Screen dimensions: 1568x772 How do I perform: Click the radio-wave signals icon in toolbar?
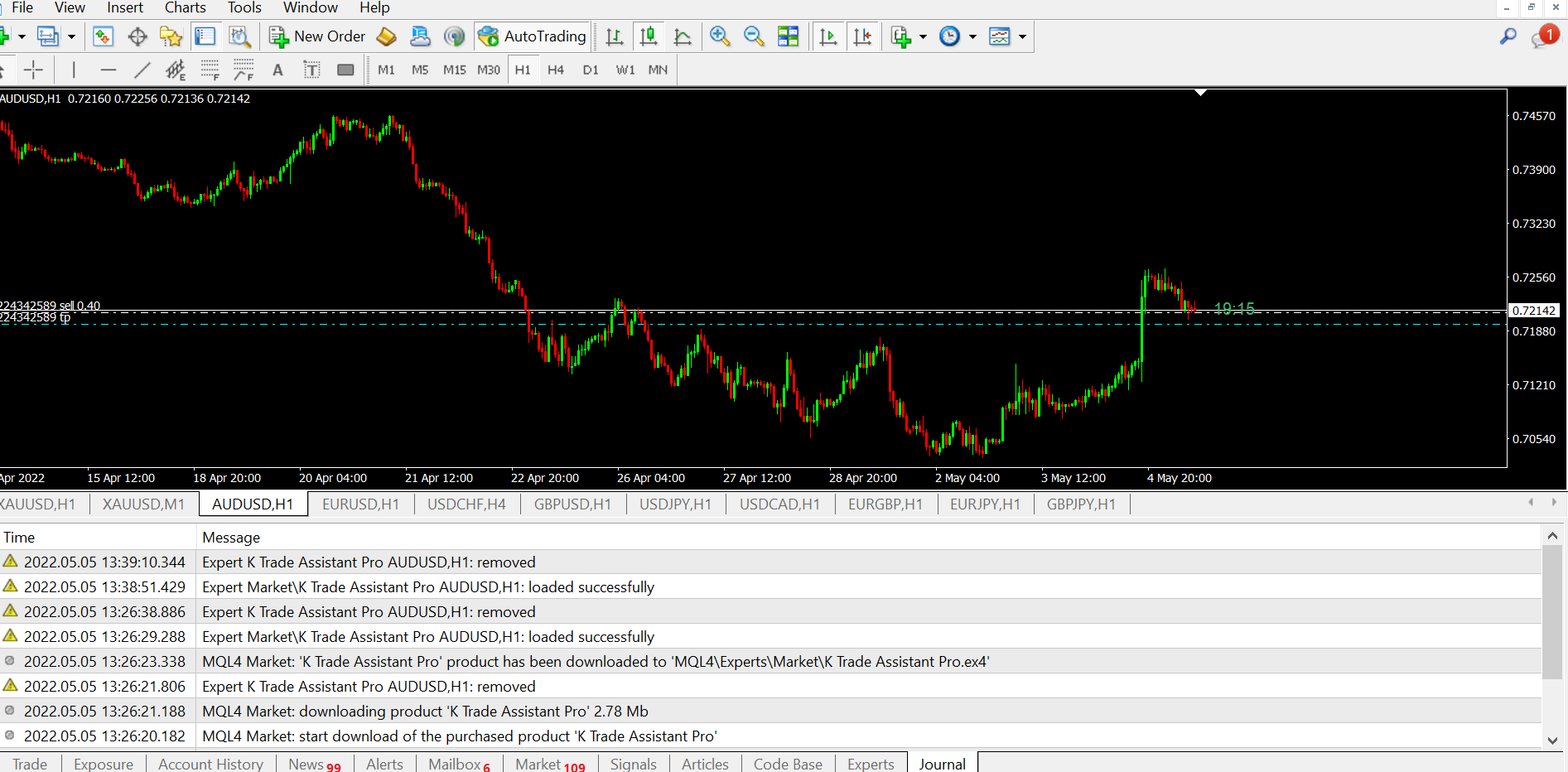point(454,36)
